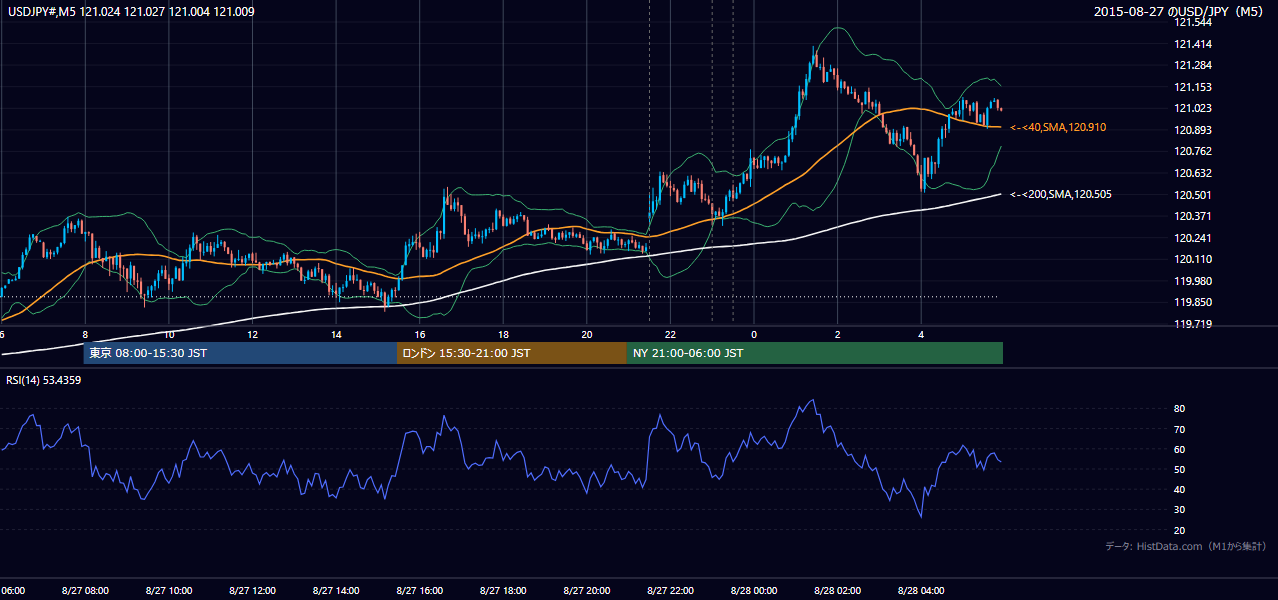Click the 8/27 18:00 bottom time label

503,591
